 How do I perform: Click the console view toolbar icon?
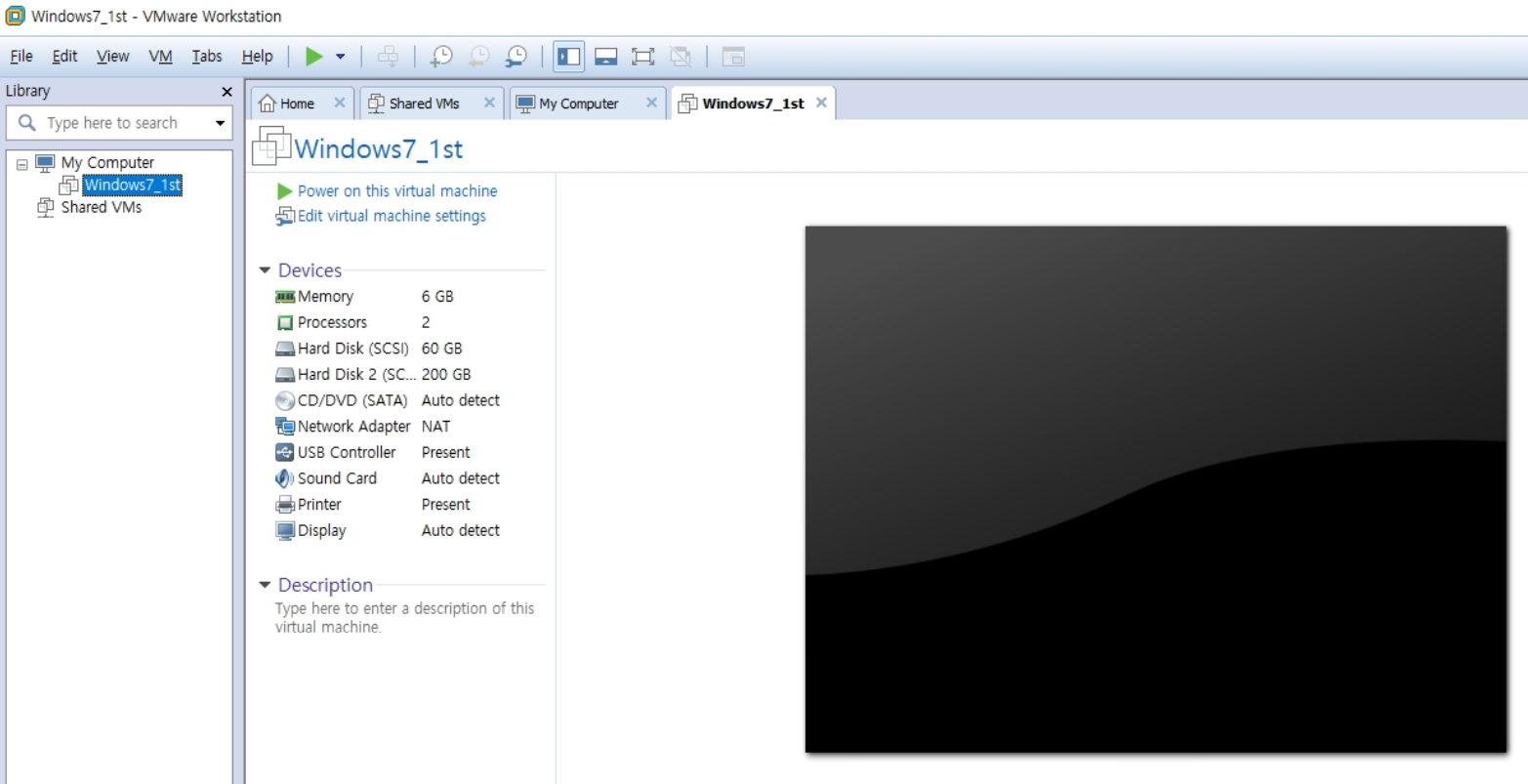[734, 57]
